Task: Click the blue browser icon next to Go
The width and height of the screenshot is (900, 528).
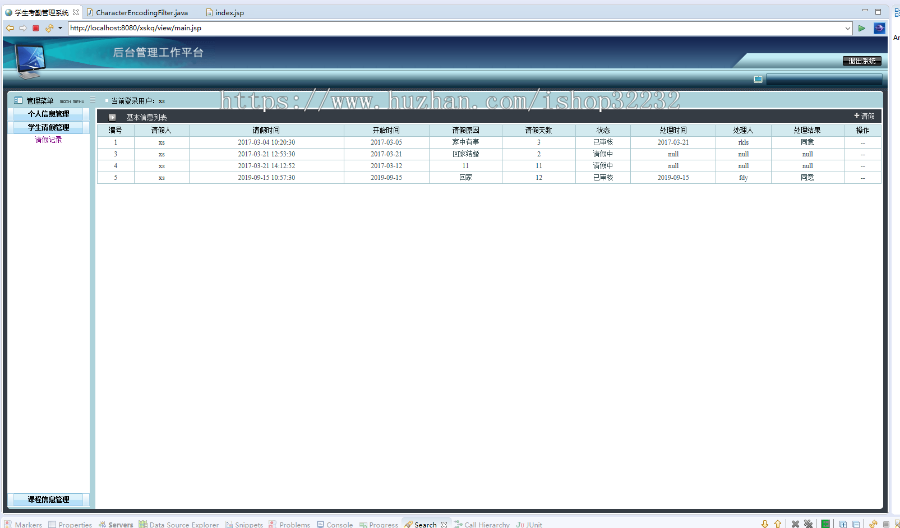Action: pyautogui.click(x=879, y=28)
